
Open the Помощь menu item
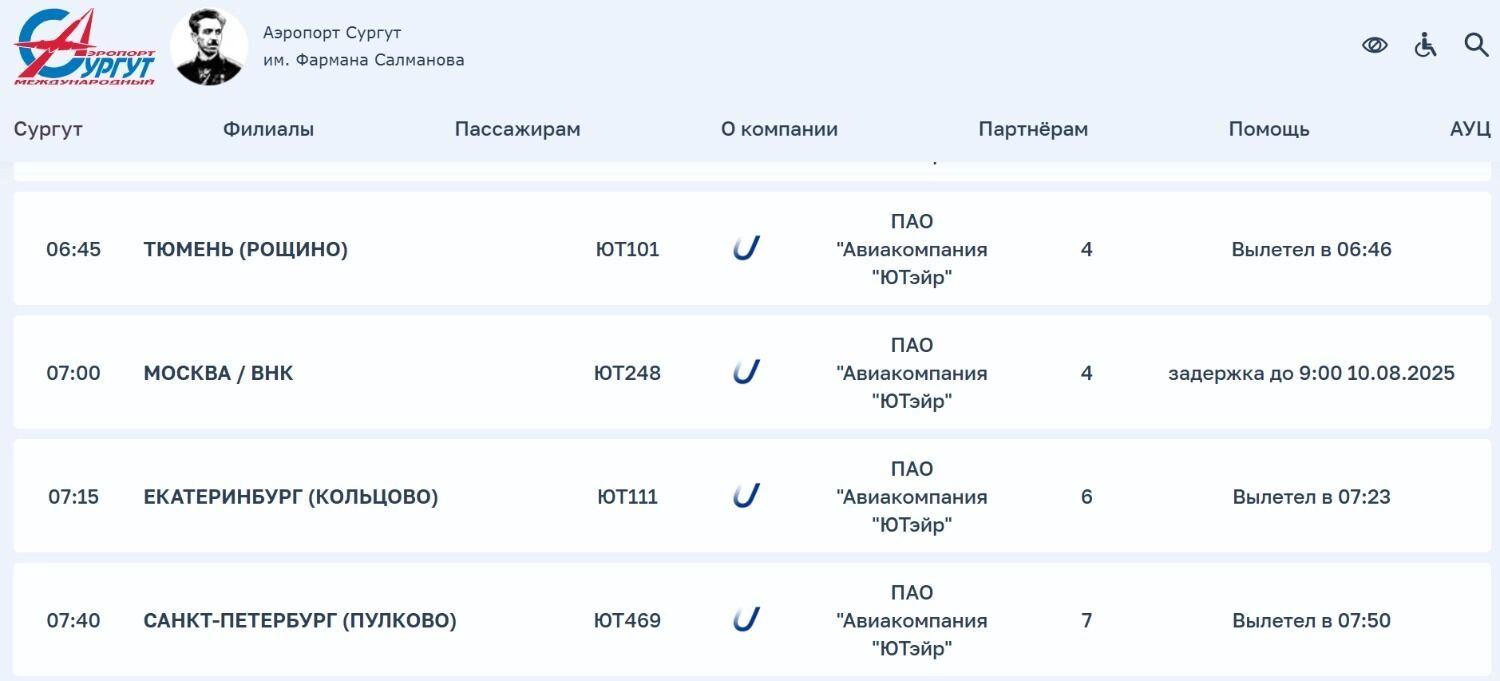1269,129
